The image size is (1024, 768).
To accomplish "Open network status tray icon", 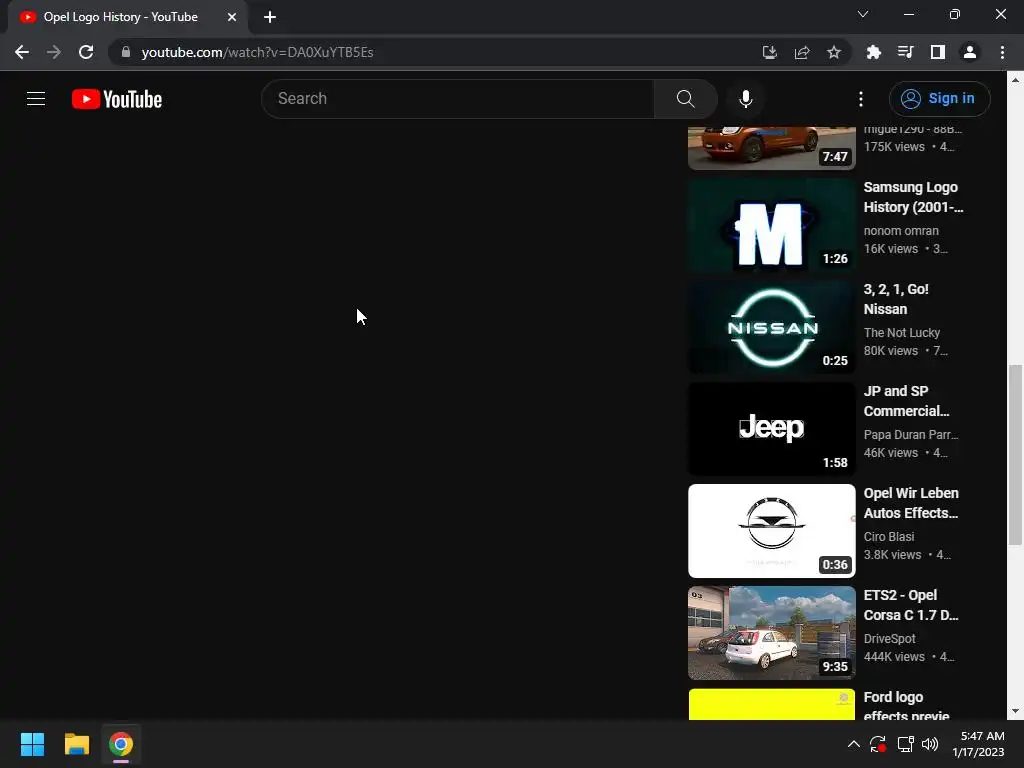I will tap(905, 744).
